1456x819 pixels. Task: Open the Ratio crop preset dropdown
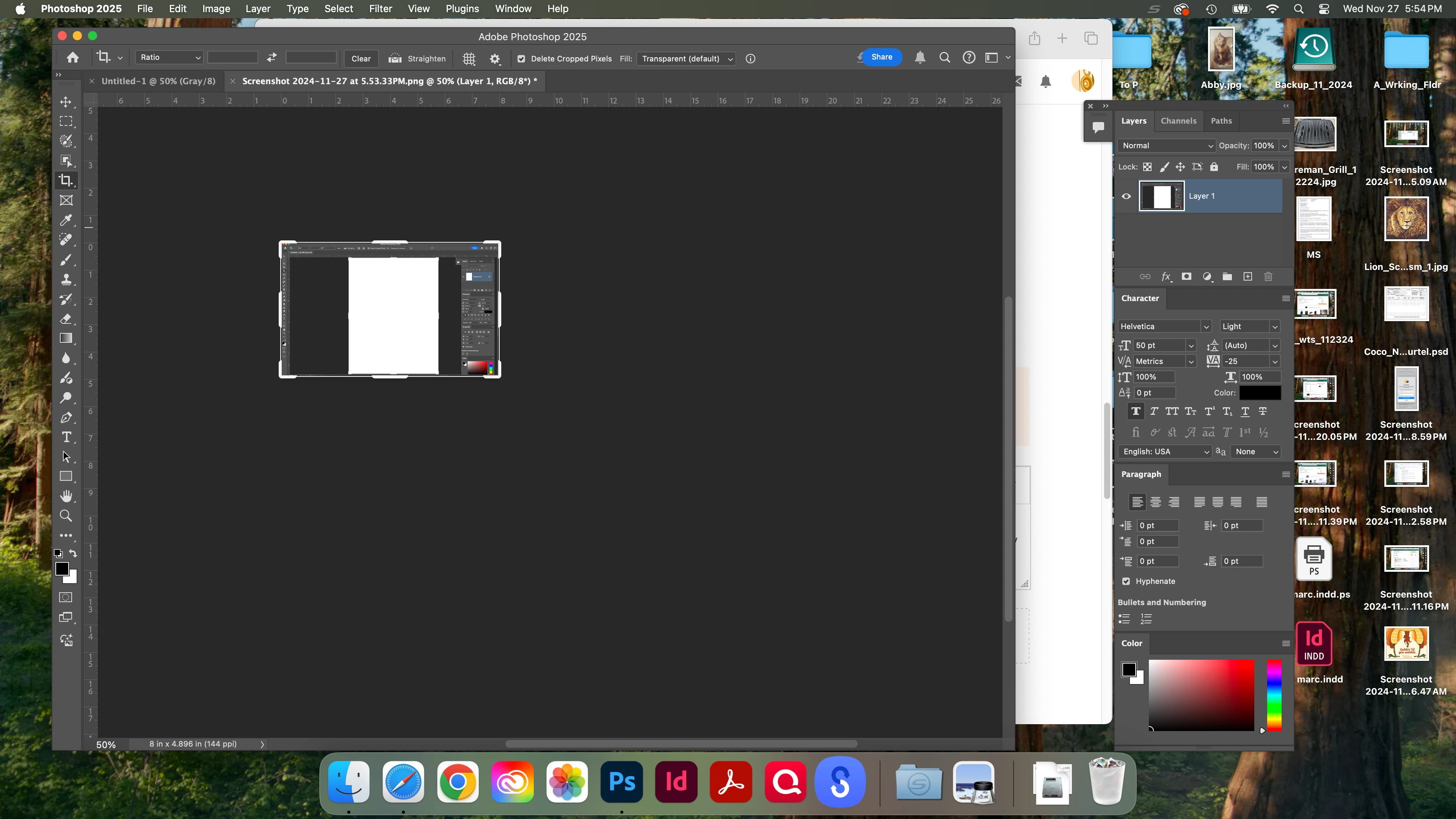(169, 58)
